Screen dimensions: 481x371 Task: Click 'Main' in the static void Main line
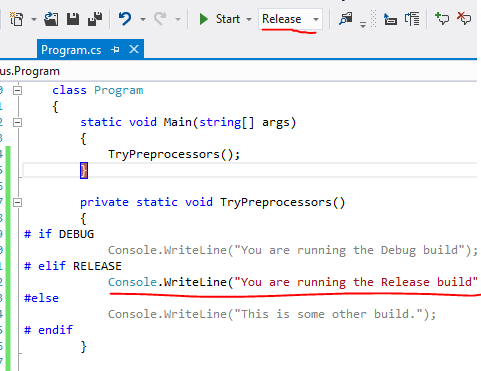[177, 122]
